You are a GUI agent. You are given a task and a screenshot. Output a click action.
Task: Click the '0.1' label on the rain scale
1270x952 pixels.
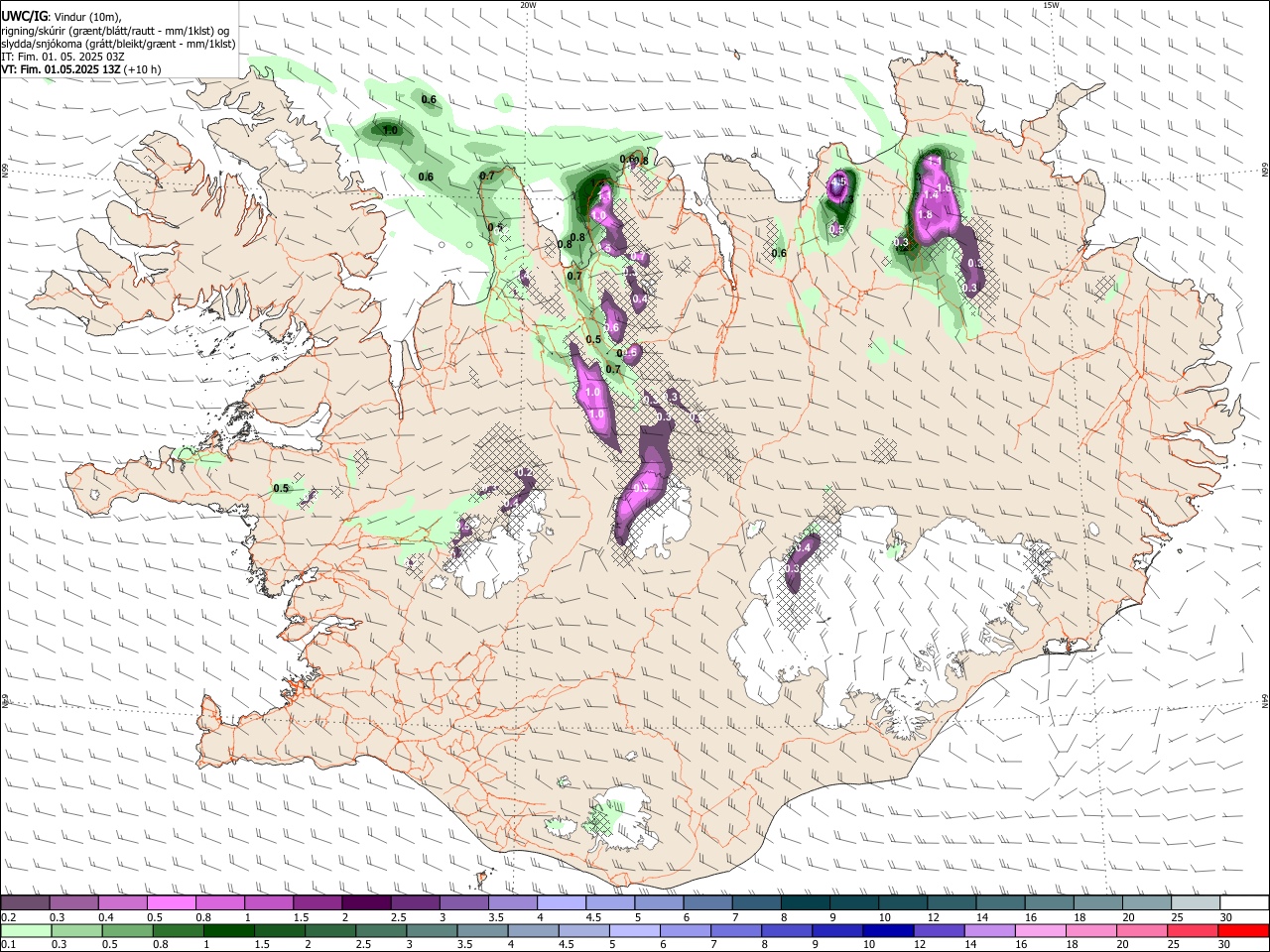coord(6,945)
